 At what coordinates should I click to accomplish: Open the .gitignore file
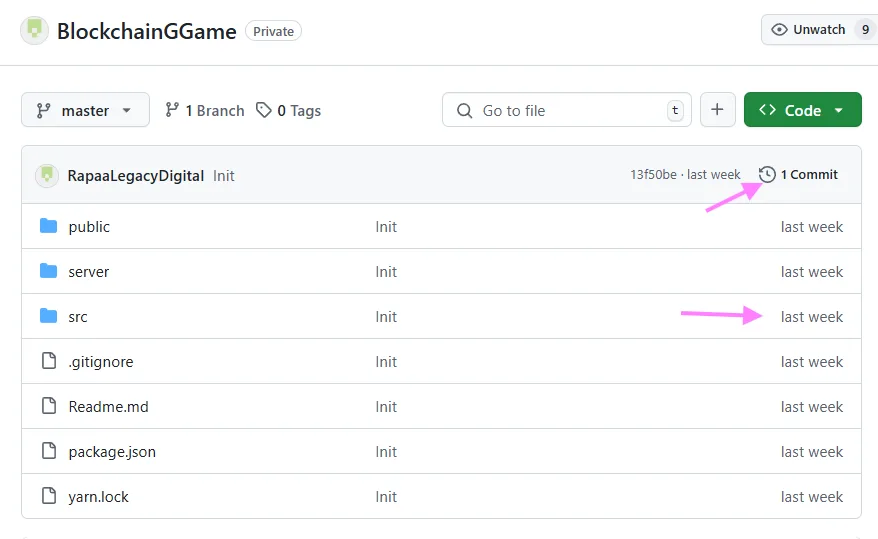click(101, 362)
